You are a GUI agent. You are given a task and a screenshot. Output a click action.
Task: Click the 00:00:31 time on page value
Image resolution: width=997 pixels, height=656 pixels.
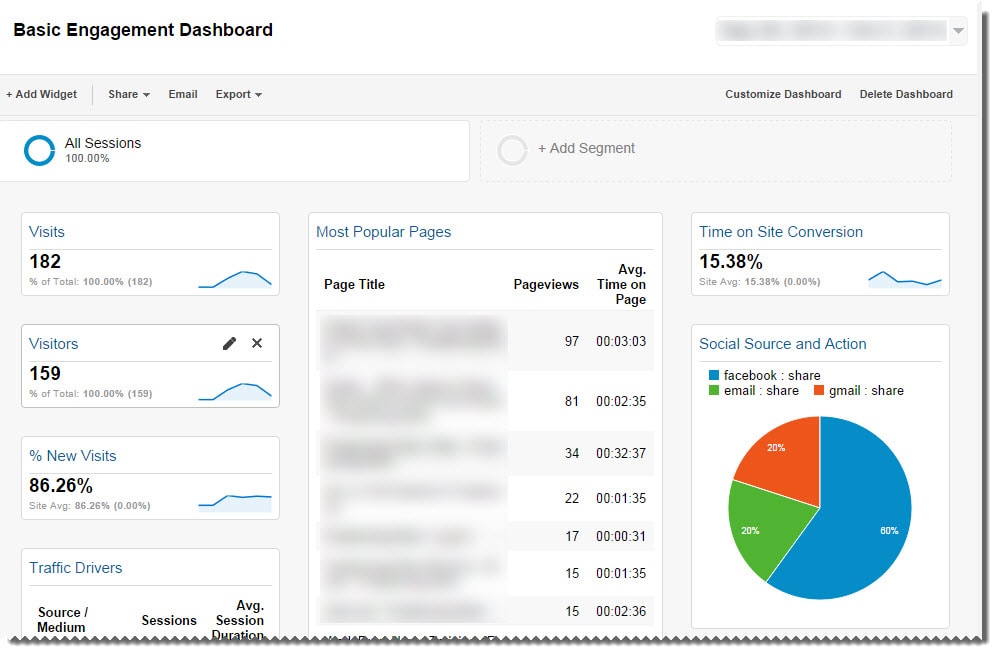point(621,536)
